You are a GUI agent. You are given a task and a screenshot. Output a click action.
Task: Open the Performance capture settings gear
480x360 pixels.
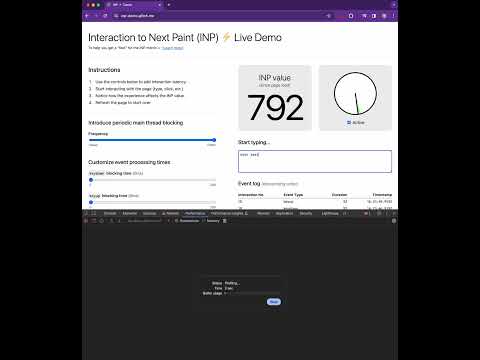(x=394, y=221)
